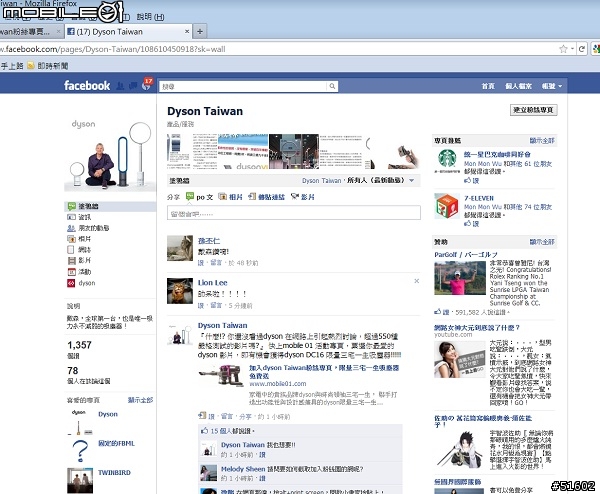
Task: Click the Firefox address bar URL
Action: click(113, 49)
